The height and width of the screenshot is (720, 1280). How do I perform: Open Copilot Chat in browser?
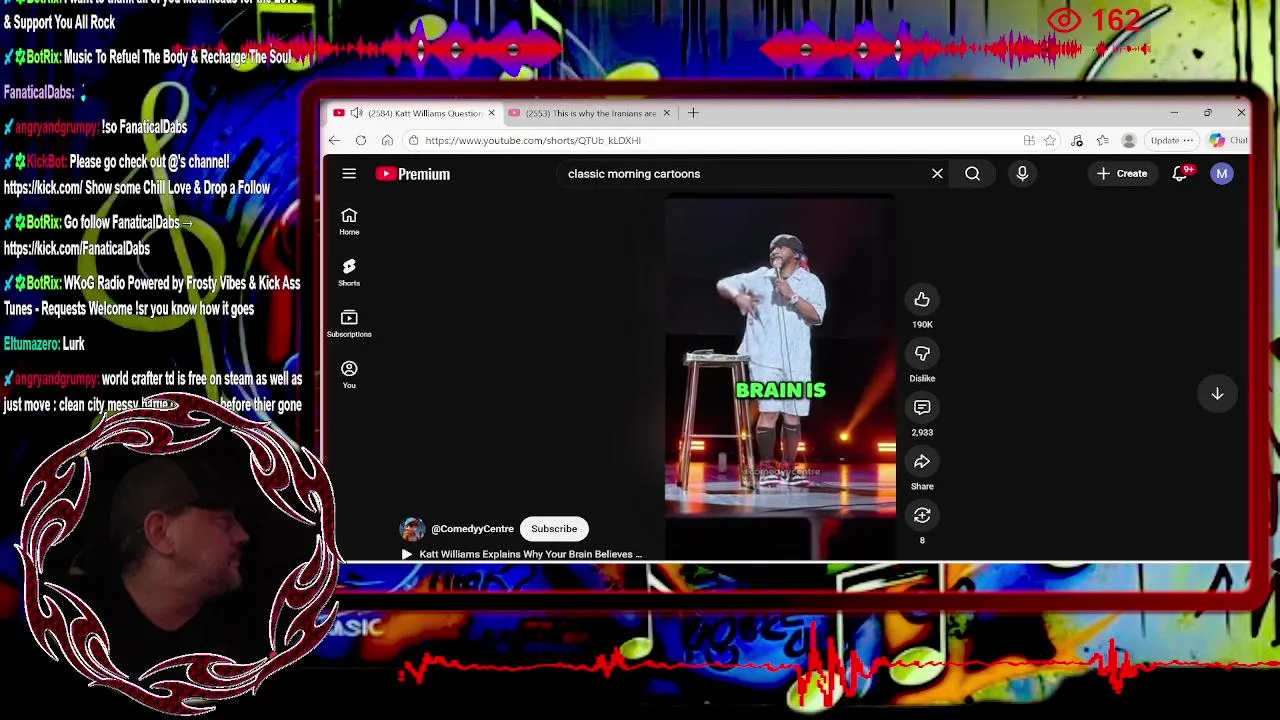point(1228,140)
